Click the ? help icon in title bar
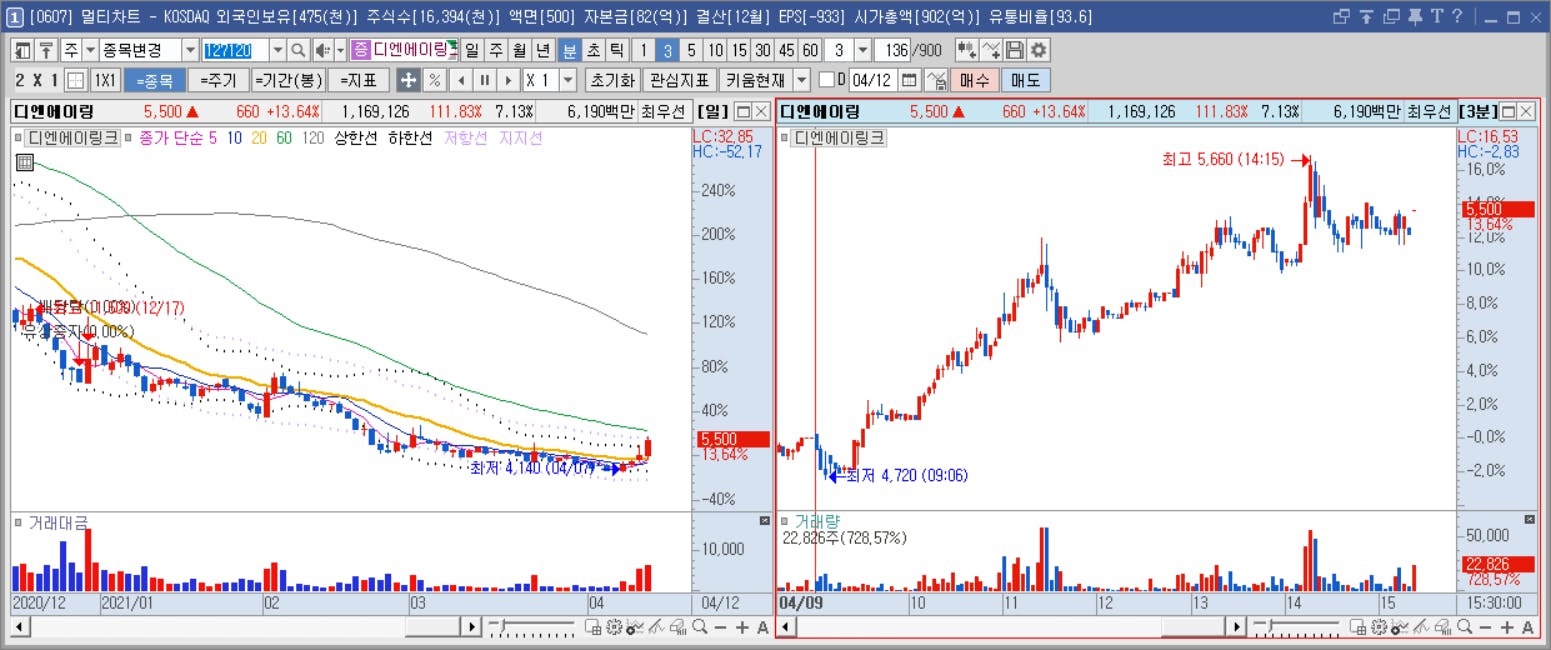This screenshot has width=1551, height=650. pos(1458,16)
